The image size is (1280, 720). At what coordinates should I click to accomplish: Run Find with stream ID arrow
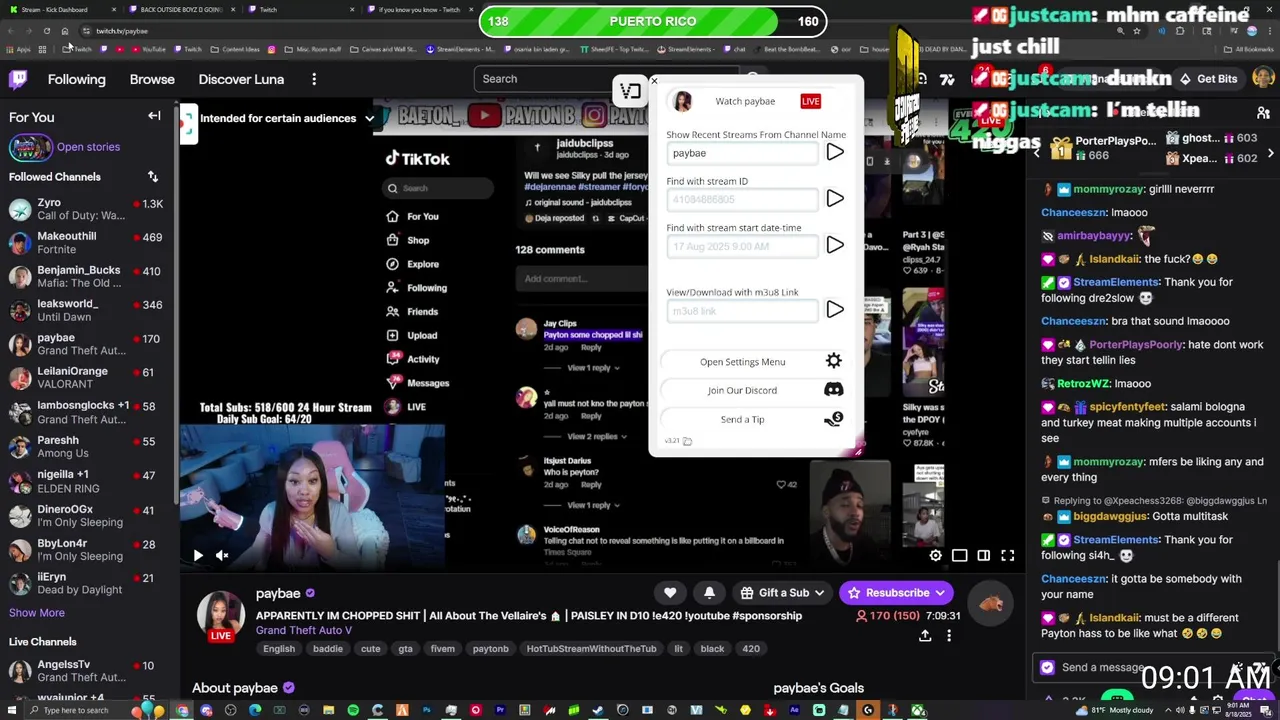pos(835,199)
